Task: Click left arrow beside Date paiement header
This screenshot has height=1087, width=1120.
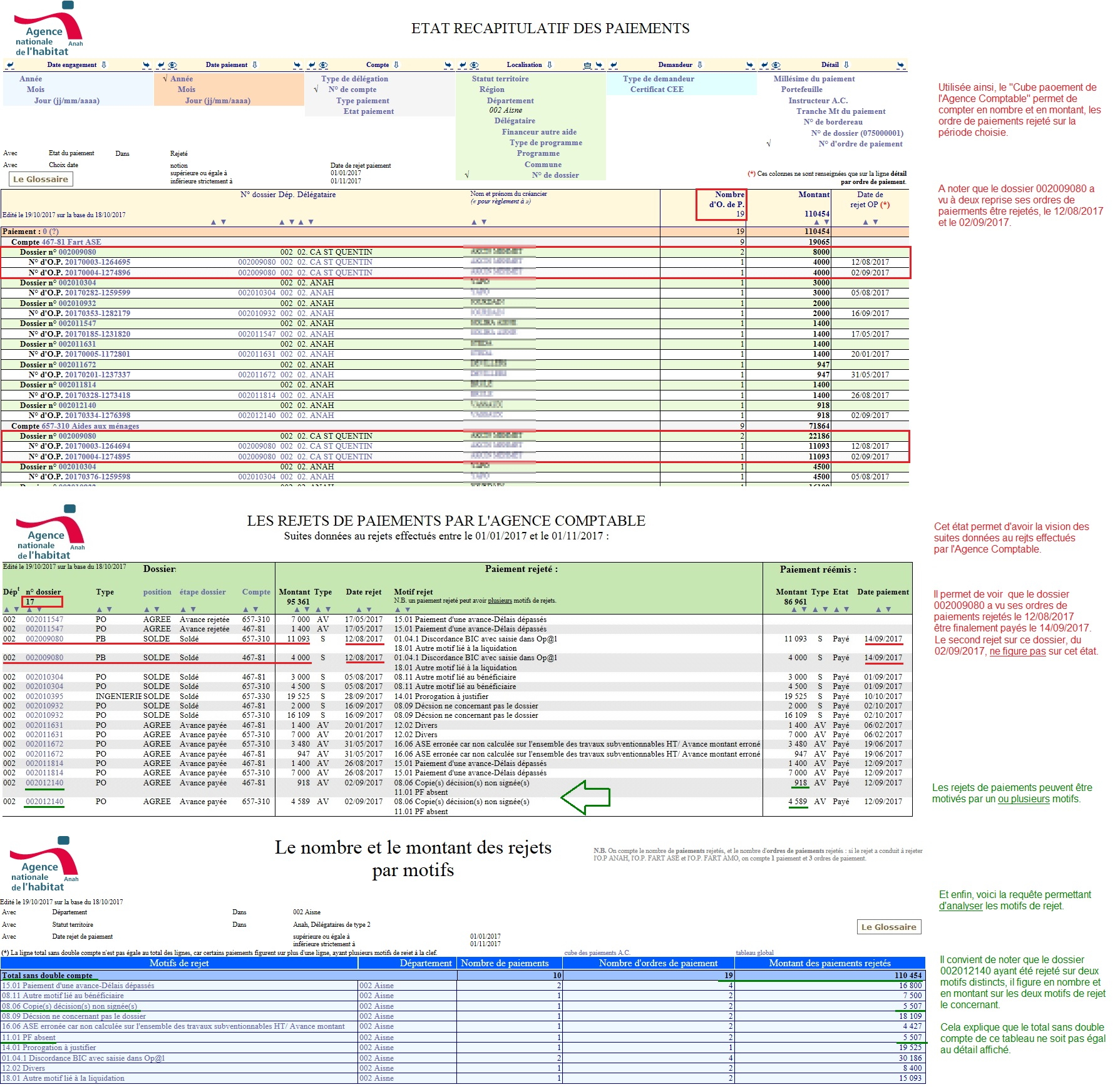Action: pyautogui.click(x=161, y=65)
